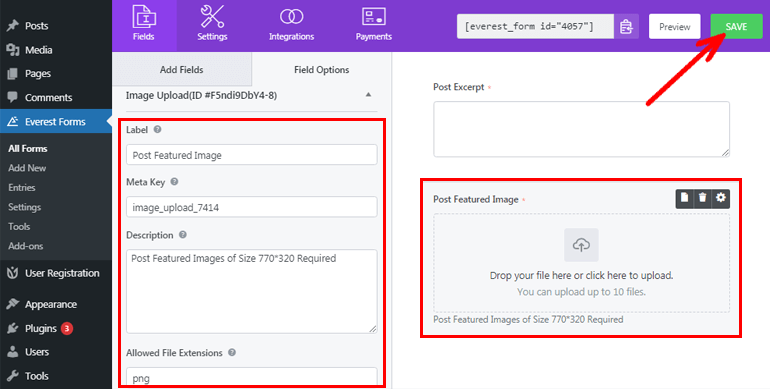Click the Plugins update count badge
The height and width of the screenshot is (389, 770).
pos(67,329)
